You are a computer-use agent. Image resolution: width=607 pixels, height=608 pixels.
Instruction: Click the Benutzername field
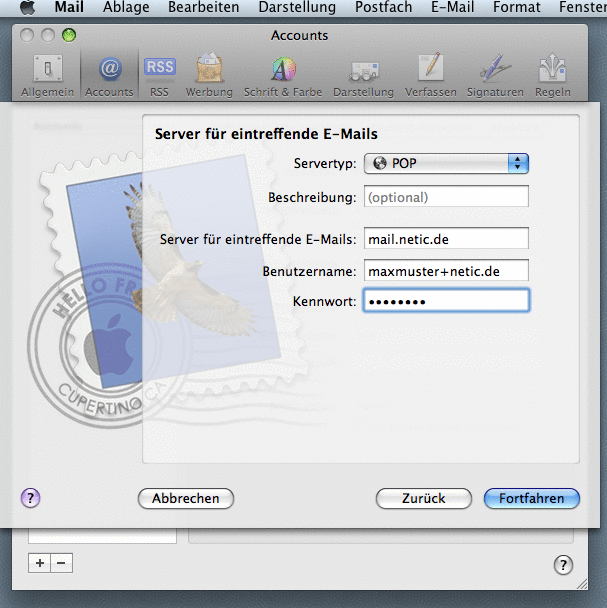pyautogui.click(x=446, y=270)
